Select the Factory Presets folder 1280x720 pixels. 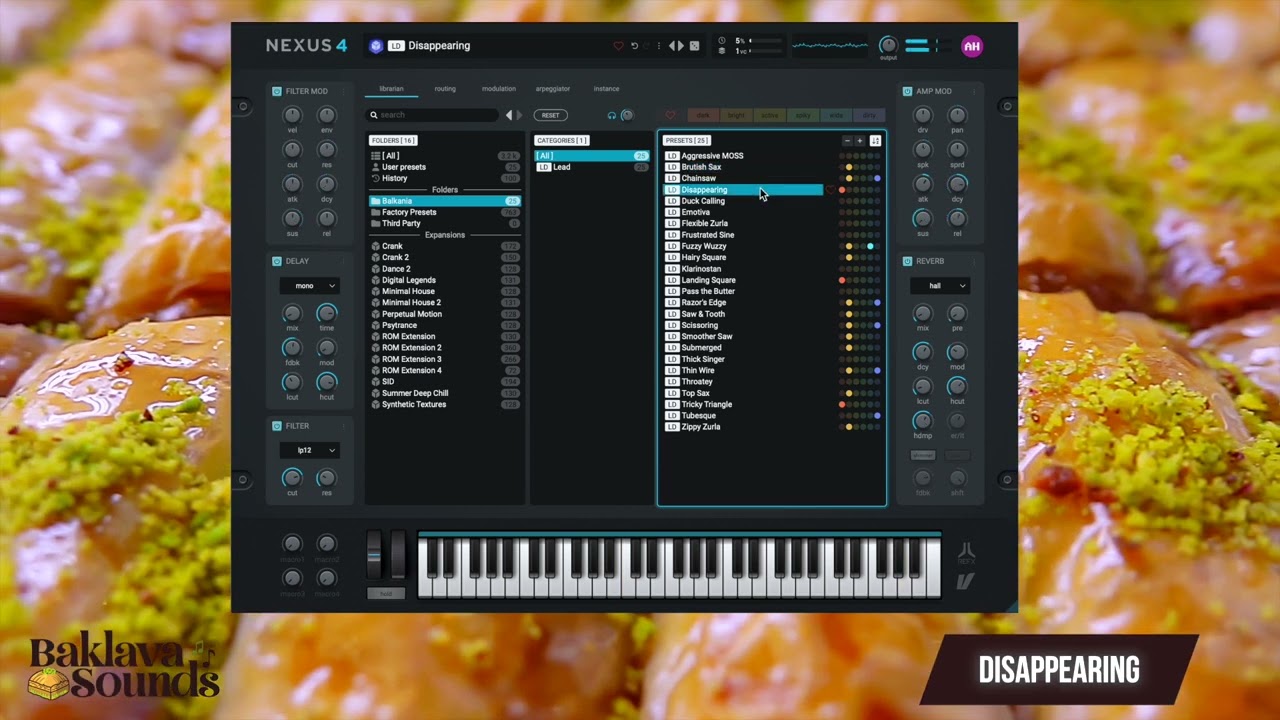445,212
